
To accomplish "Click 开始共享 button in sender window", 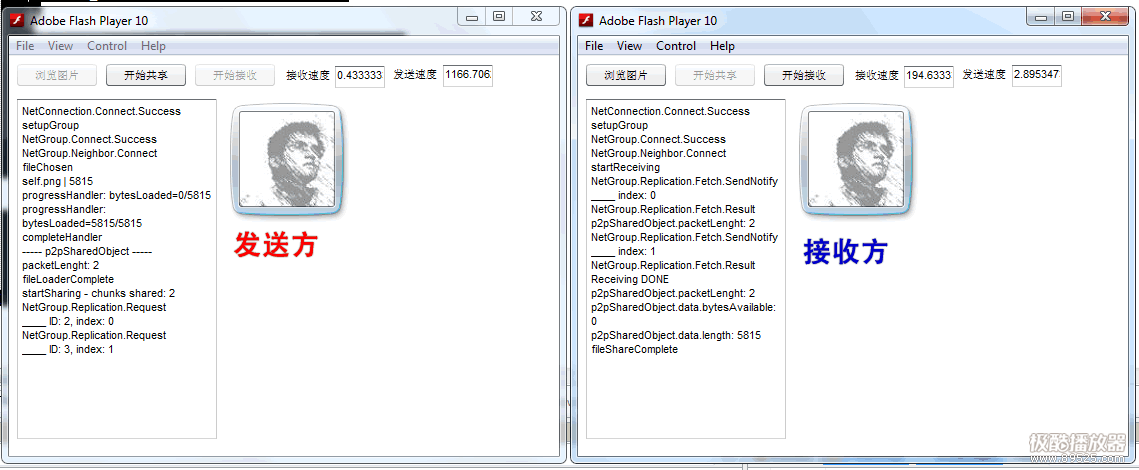I will tap(146, 75).
